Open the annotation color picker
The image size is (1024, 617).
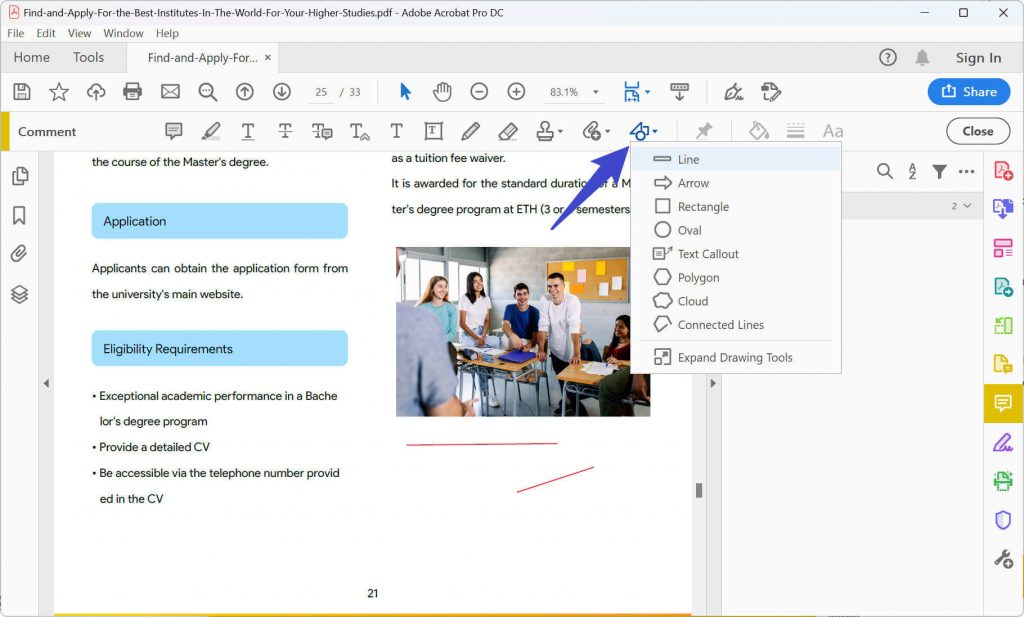click(757, 130)
